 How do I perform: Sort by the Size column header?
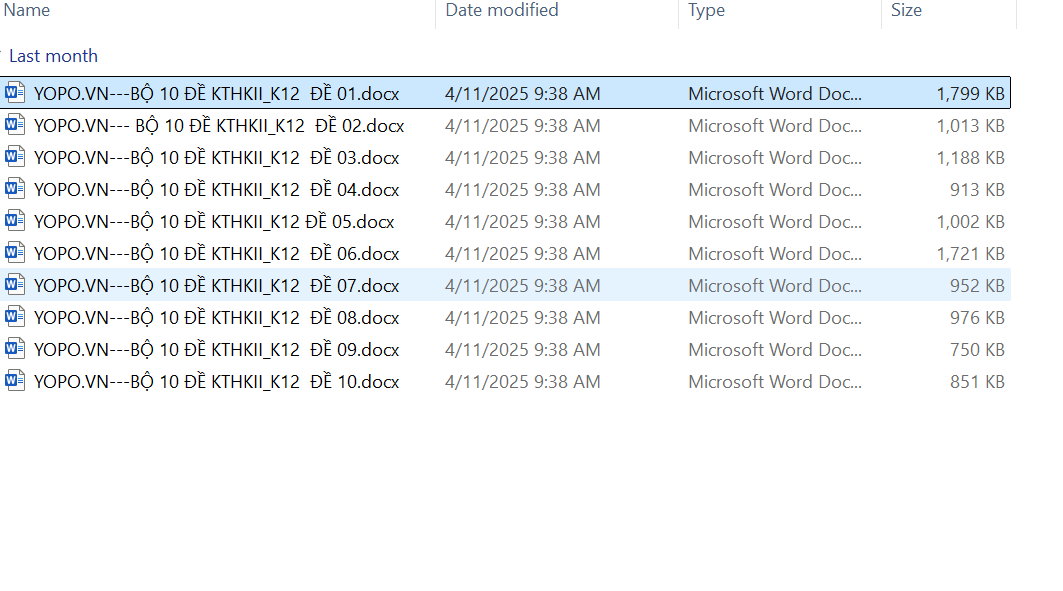pos(906,11)
